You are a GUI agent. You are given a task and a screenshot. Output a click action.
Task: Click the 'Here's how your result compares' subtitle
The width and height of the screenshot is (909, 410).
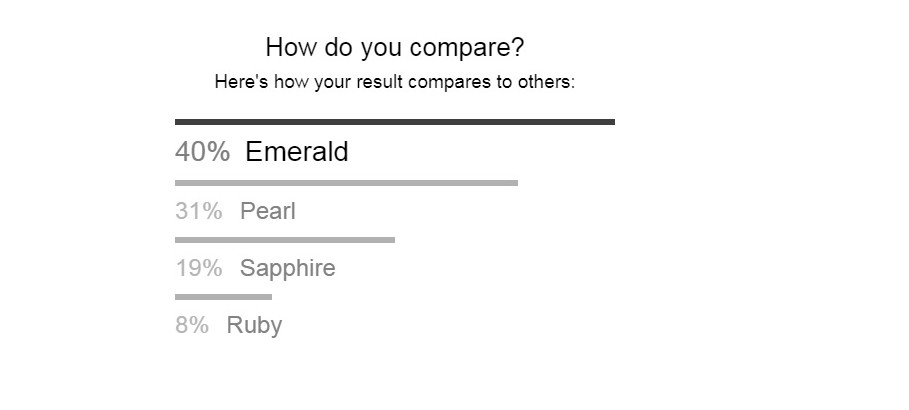394,82
